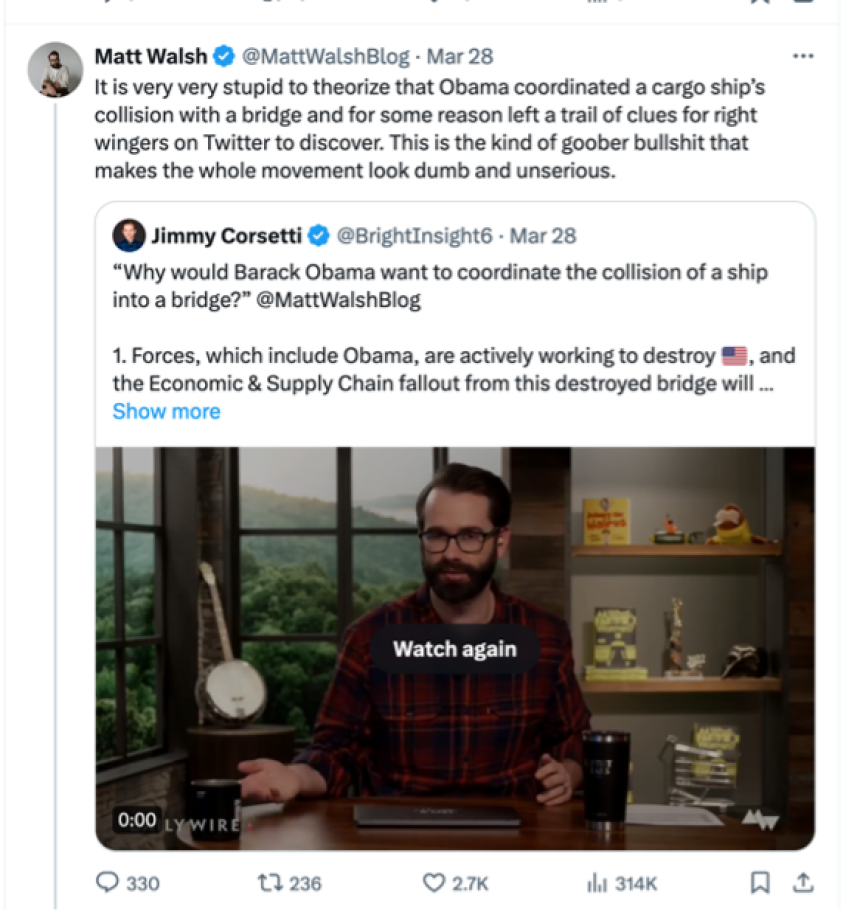Share the tweet via the upload icon
Viewport: 860px width, 915px height.
(x=803, y=882)
